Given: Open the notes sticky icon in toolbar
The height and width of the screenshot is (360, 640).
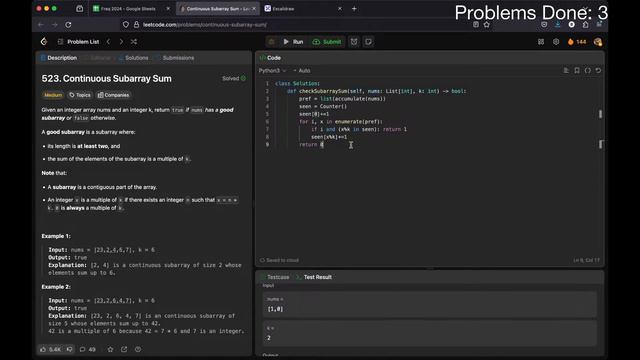Looking at the screenshot, I should pyautogui.click(x=368, y=42).
